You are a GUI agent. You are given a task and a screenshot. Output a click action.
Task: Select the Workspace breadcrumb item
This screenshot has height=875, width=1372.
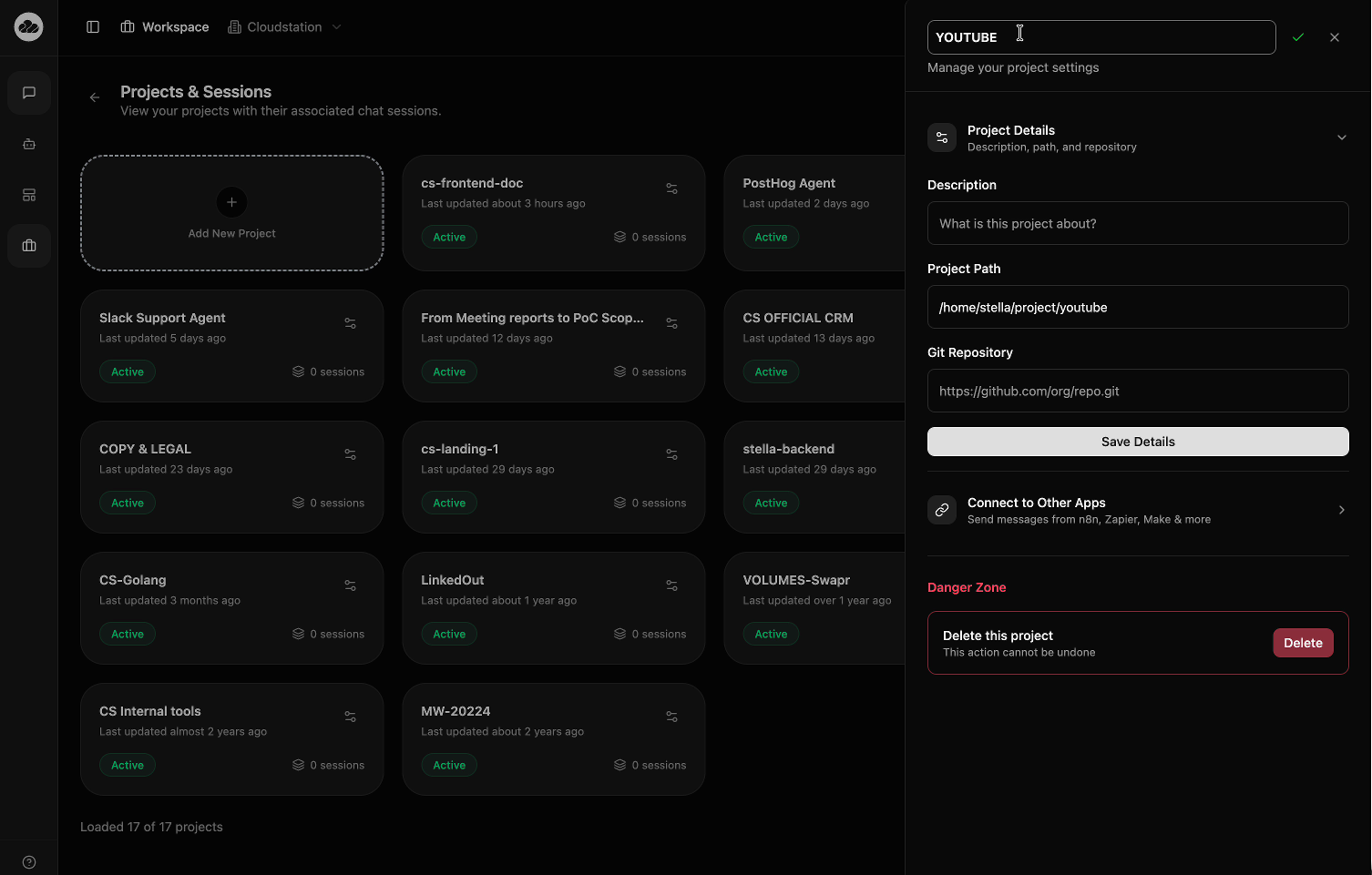coord(165,27)
